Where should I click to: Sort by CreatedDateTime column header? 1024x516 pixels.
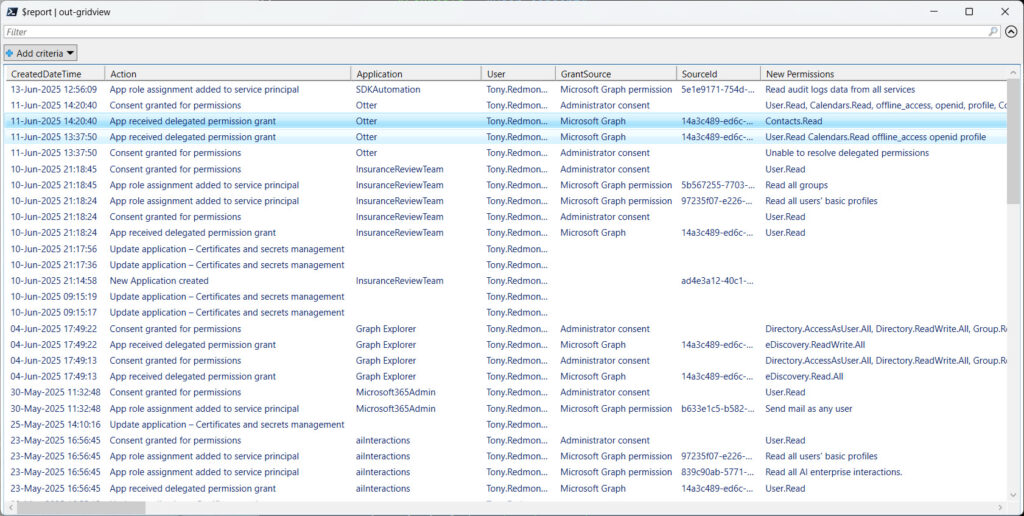tap(55, 74)
